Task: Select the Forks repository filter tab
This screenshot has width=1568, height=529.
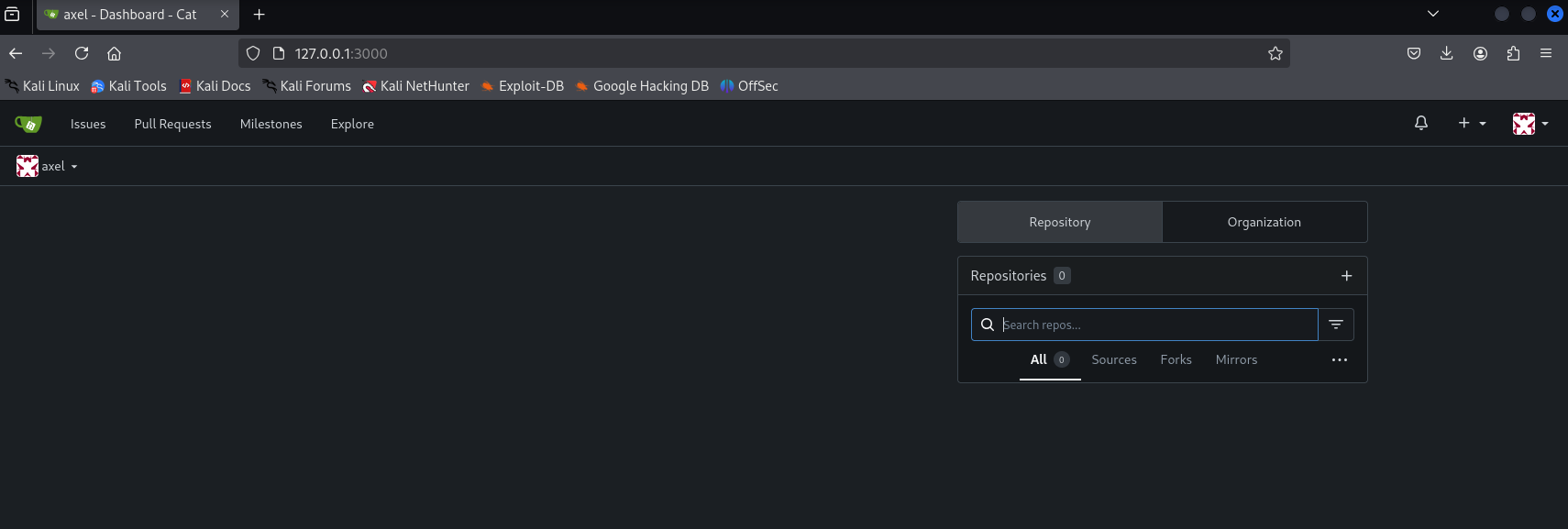Action: click(x=1176, y=360)
